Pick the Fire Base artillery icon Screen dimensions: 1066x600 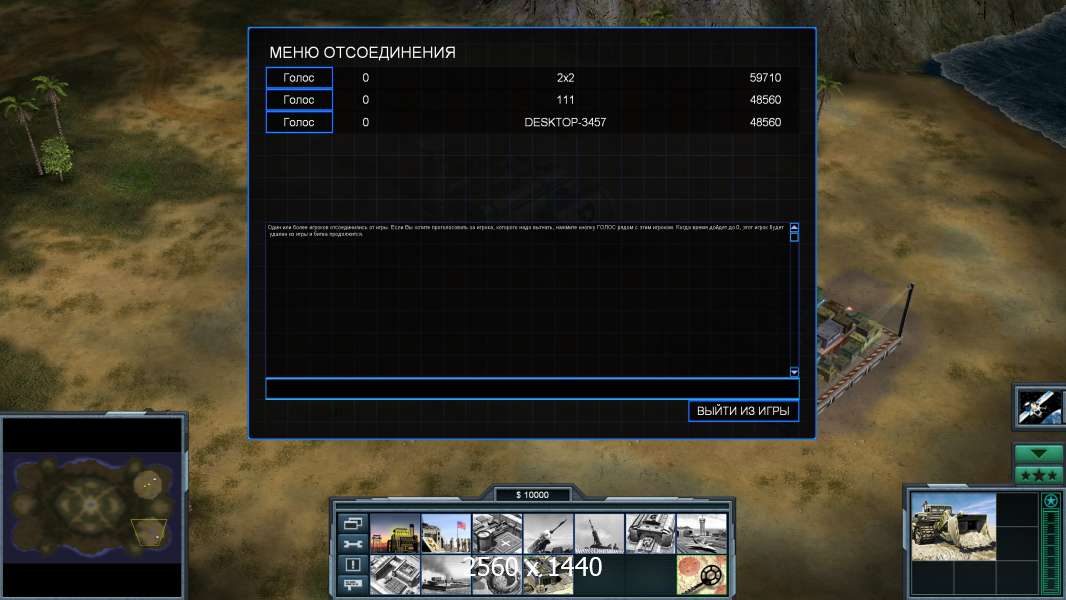pyautogui.click(x=599, y=534)
